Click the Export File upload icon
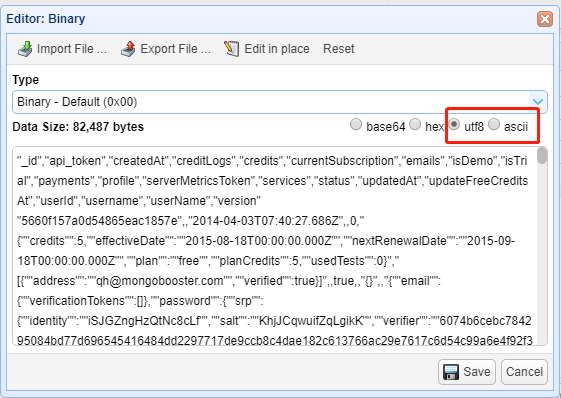Viewport: 561px width, 398px height. [128, 49]
